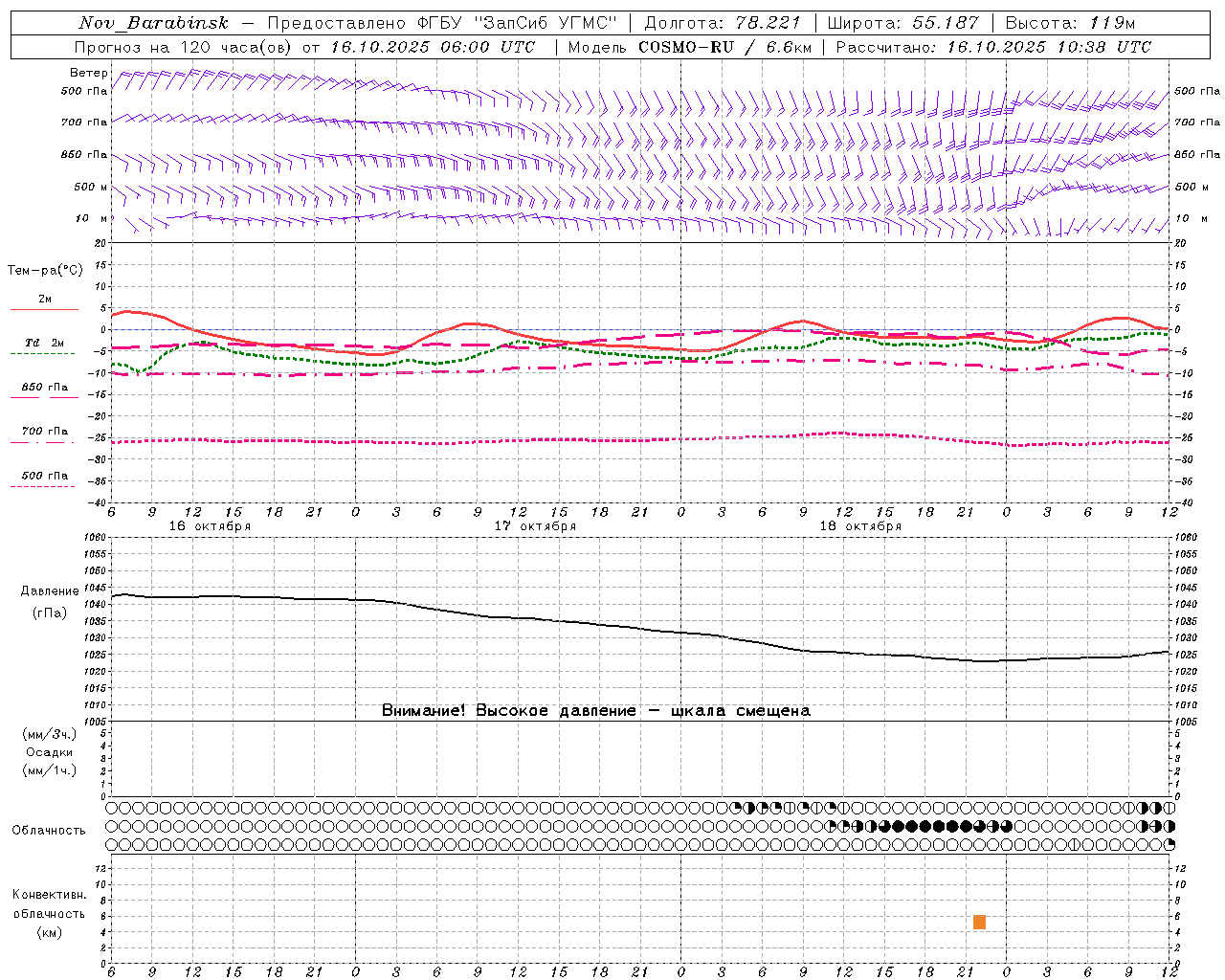Click the 16 октября date label
This screenshot has width=1225, height=980.
(x=210, y=526)
